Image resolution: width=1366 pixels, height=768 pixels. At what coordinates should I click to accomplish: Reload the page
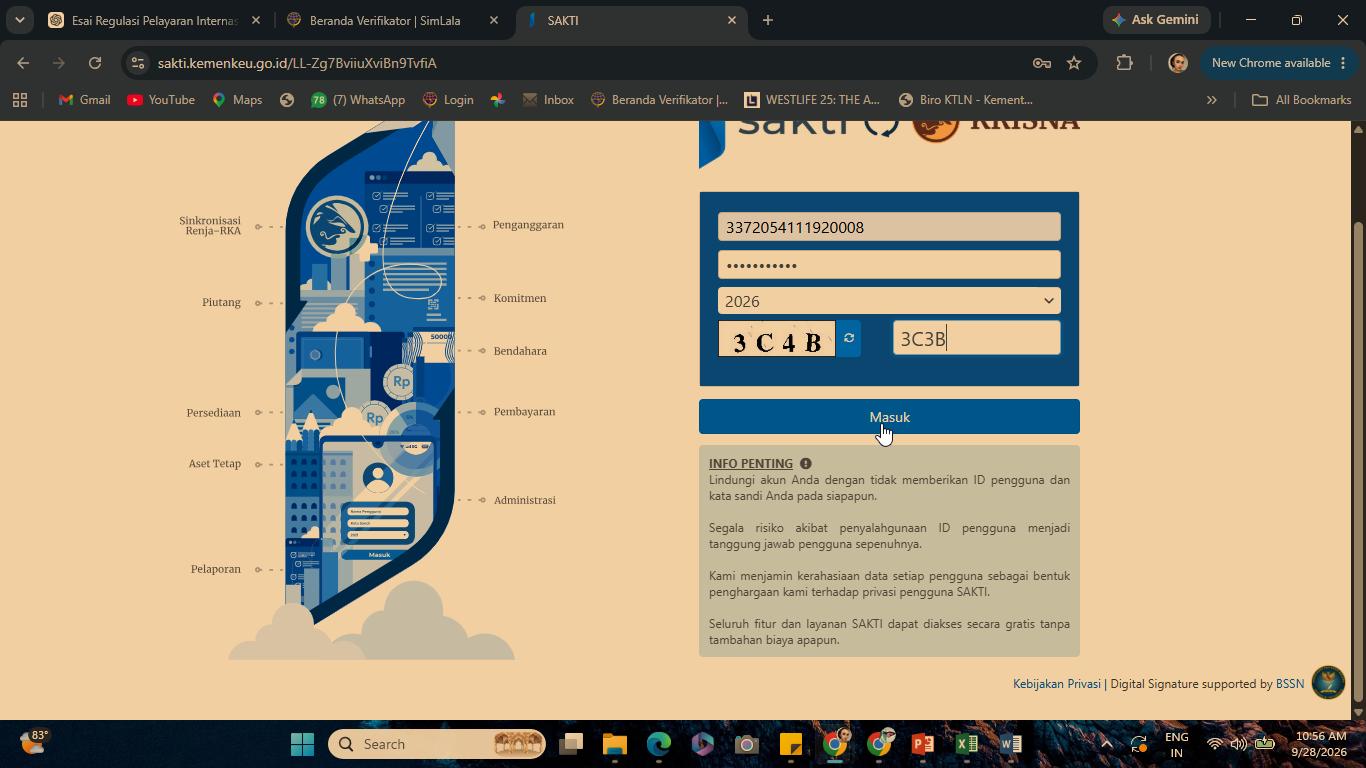tap(95, 63)
